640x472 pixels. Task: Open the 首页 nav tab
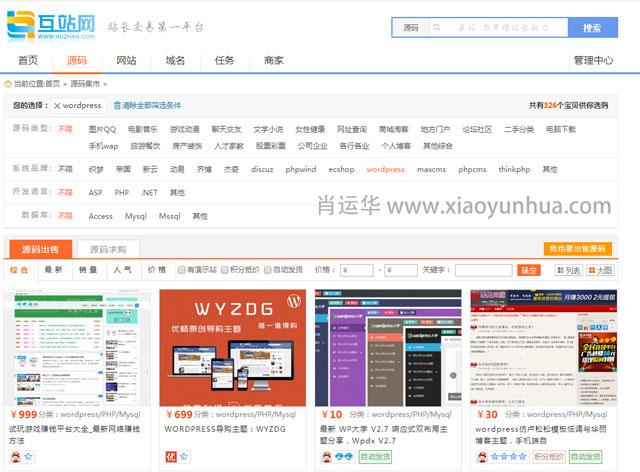[x=28, y=60]
